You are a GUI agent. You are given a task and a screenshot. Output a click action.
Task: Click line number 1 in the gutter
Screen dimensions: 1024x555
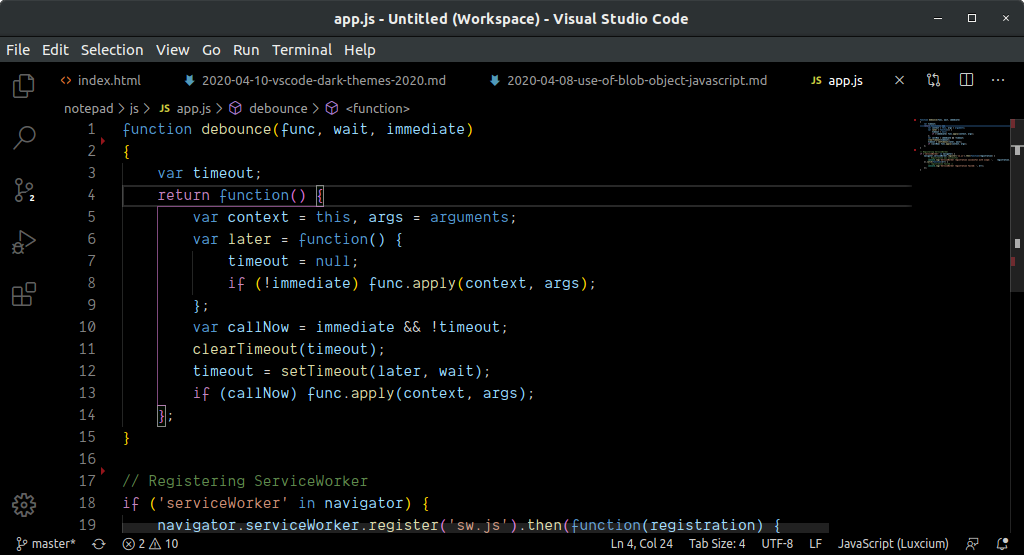click(x=91, y=129)
